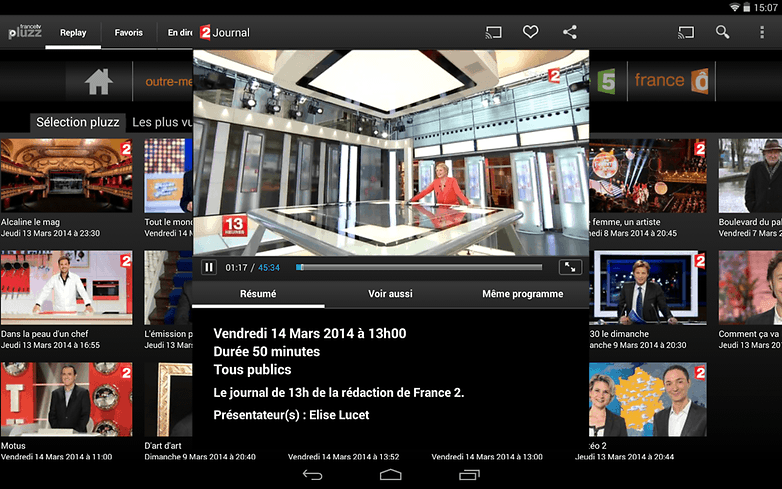Screen dimensions: 782x489
Task: Open Android recent apps
Action: [x=469, y=475]
